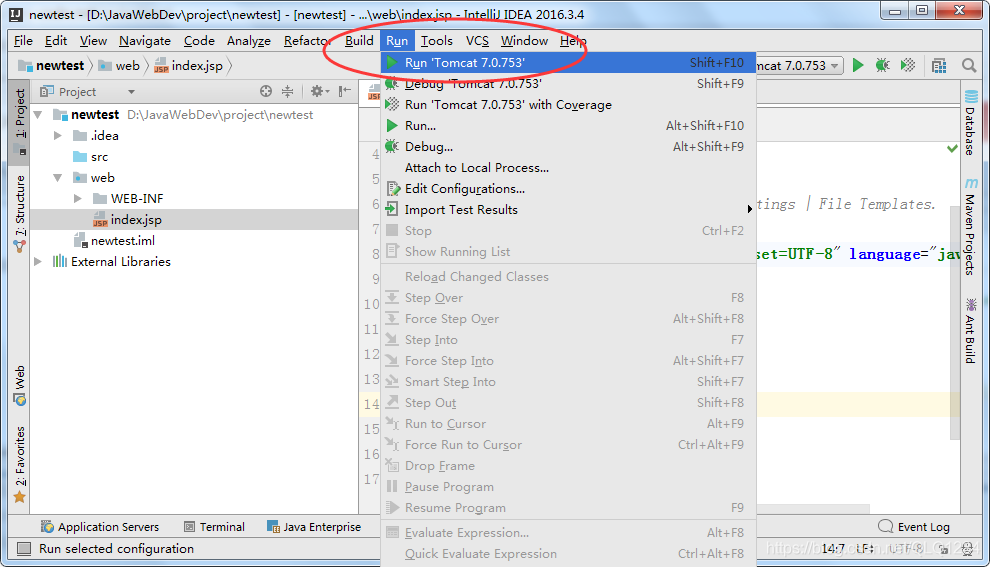Close the open Run menu
This screenshot has width=990, height=567.
397,40
